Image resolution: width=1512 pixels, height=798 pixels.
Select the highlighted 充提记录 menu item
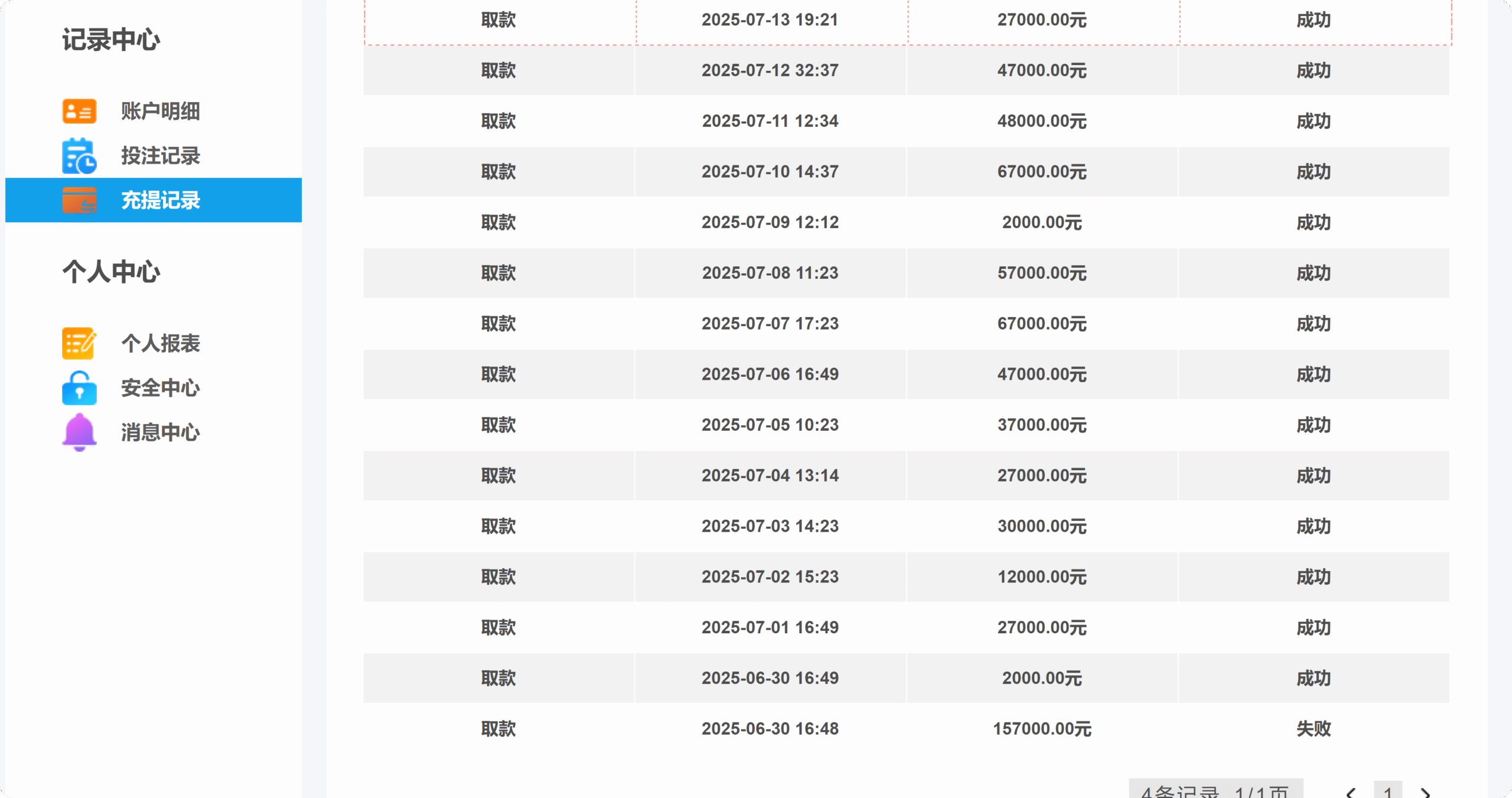154,200
